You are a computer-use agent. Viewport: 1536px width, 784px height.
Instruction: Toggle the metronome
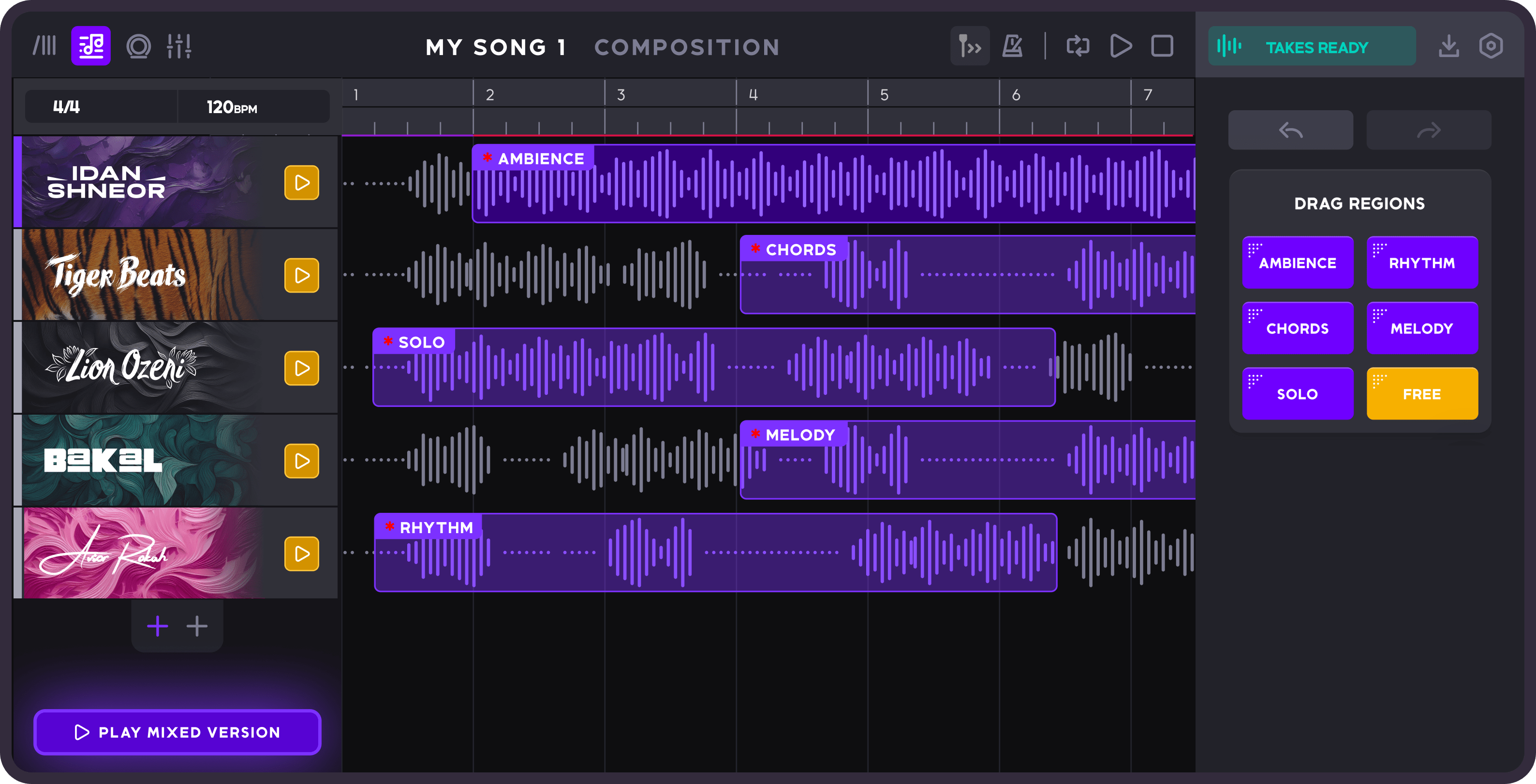coord(1012,46)
